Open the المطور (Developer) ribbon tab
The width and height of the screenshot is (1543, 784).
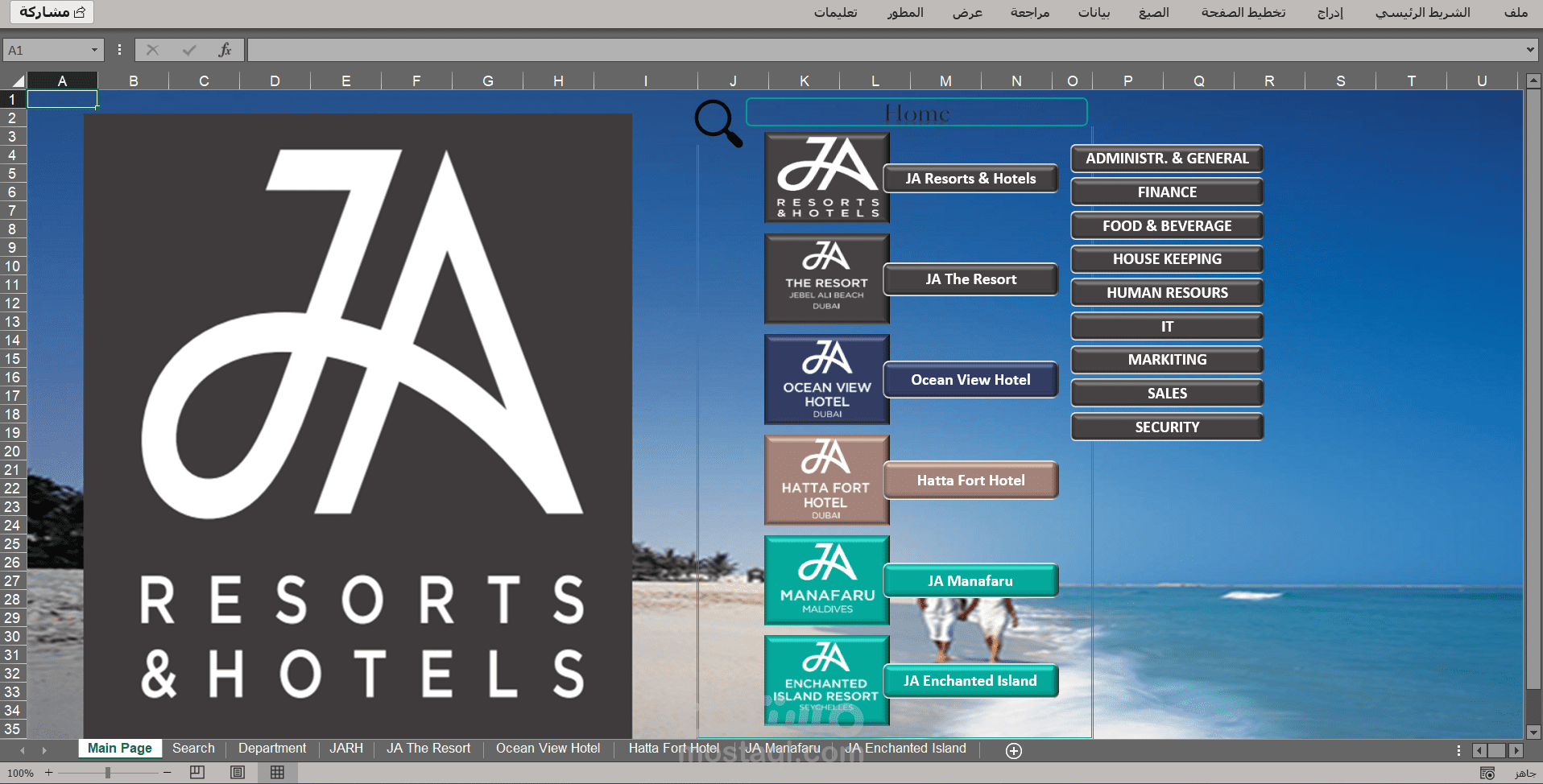click(x=905, y=12)
